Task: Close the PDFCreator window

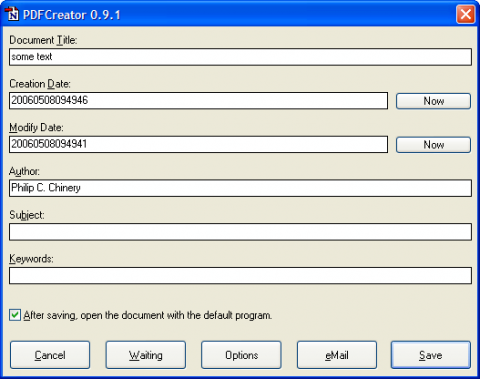Action: 465,14
